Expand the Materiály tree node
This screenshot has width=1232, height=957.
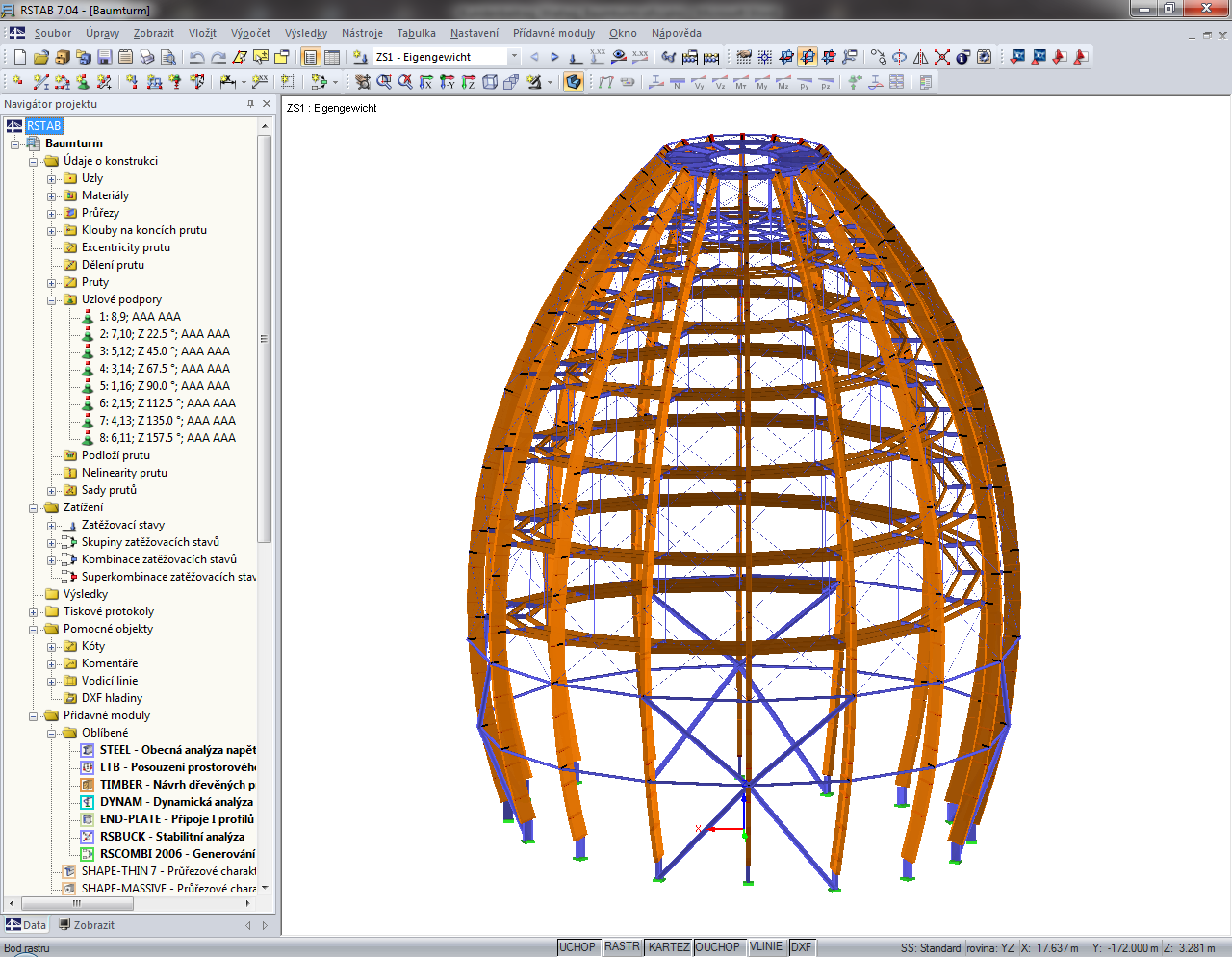tap(52, 195)
